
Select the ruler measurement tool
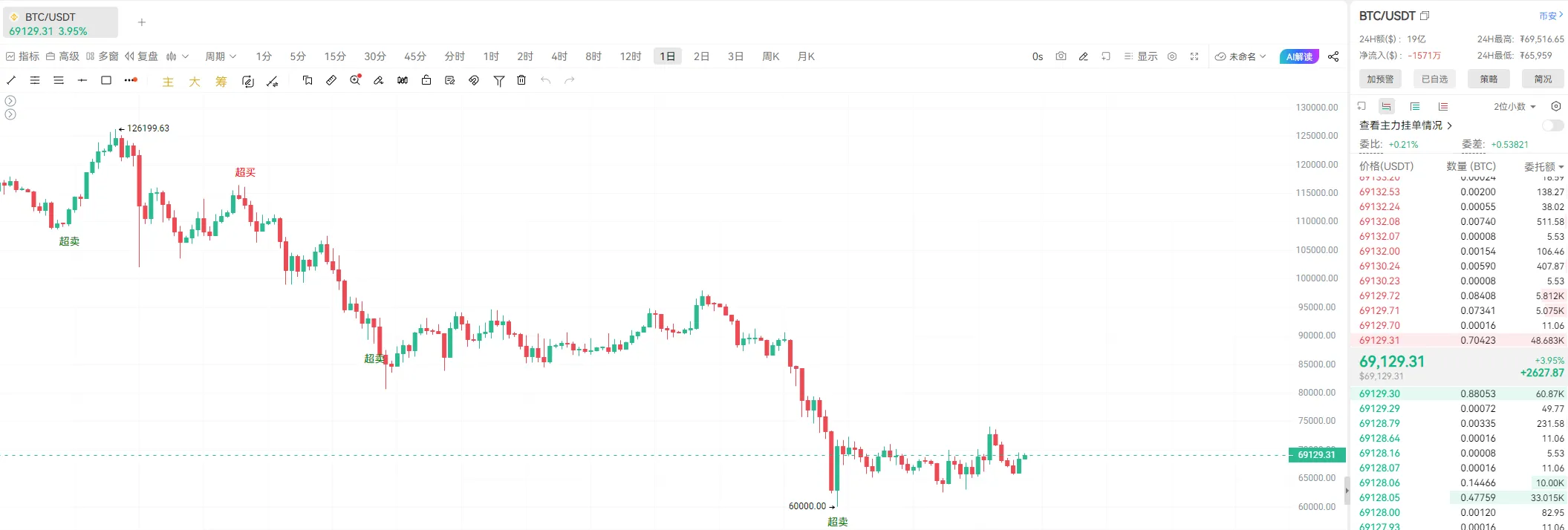coord(331,80)
